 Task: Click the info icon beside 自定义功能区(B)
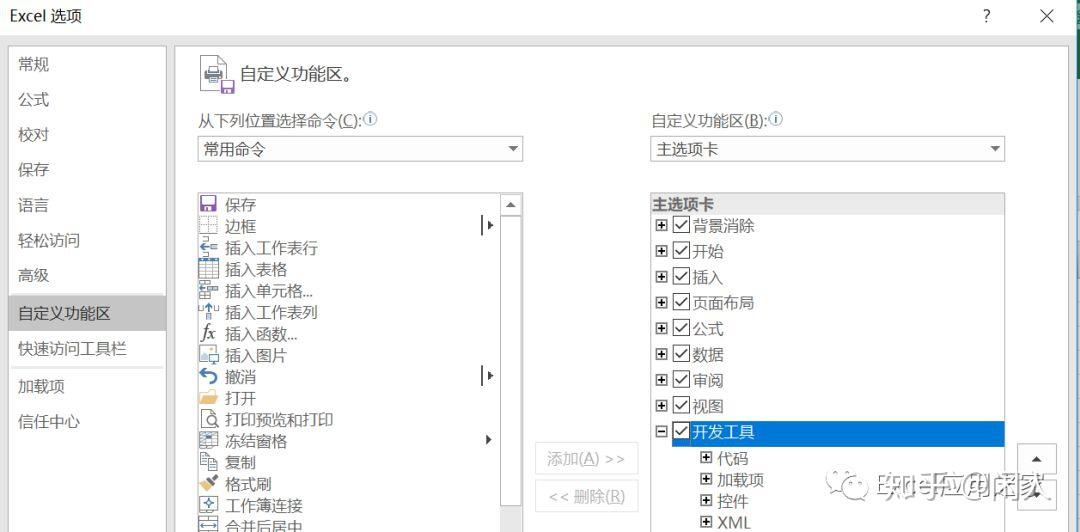point(776,119)
